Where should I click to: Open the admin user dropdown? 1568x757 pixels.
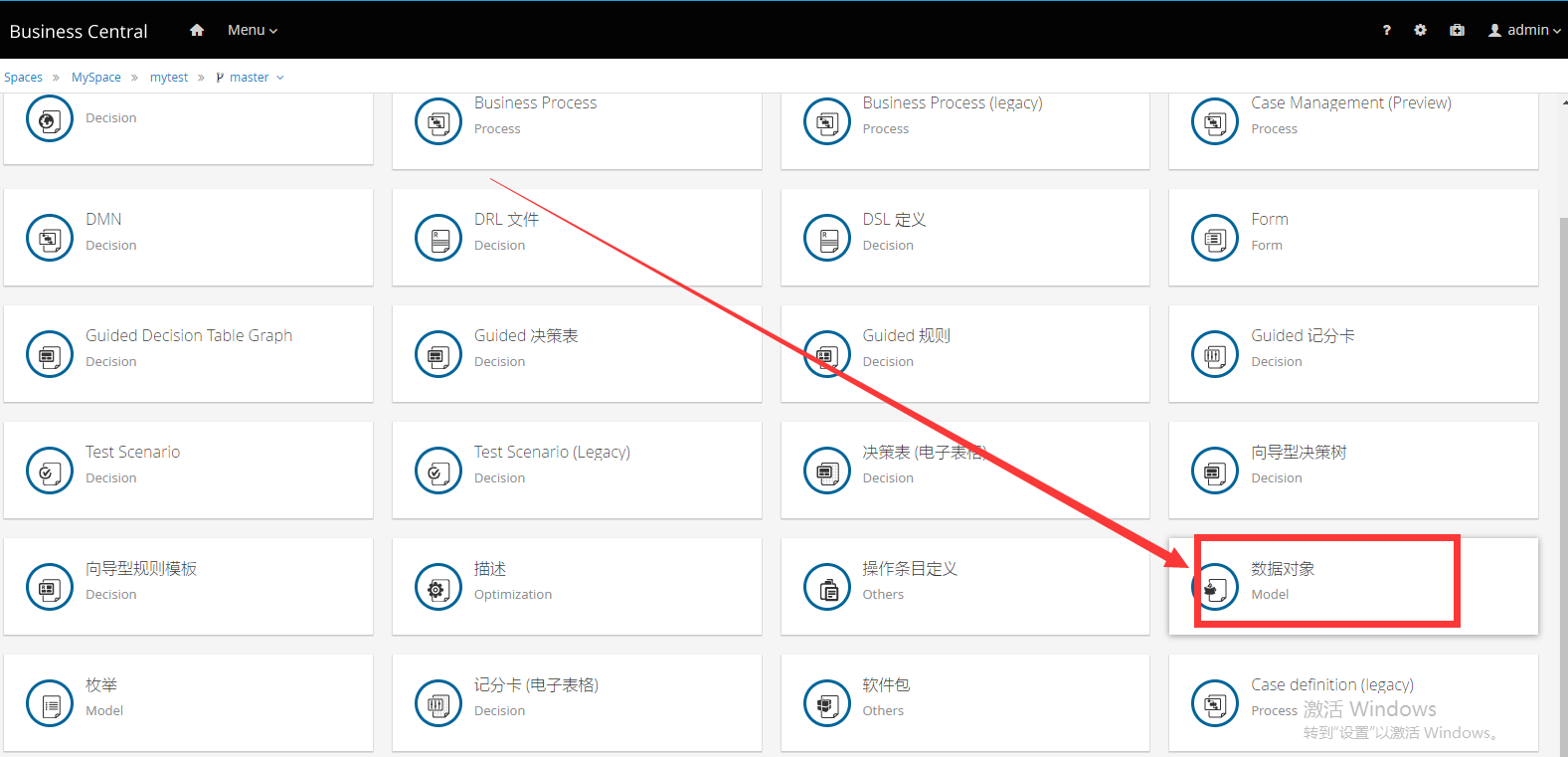click(x=1524, y=30)
